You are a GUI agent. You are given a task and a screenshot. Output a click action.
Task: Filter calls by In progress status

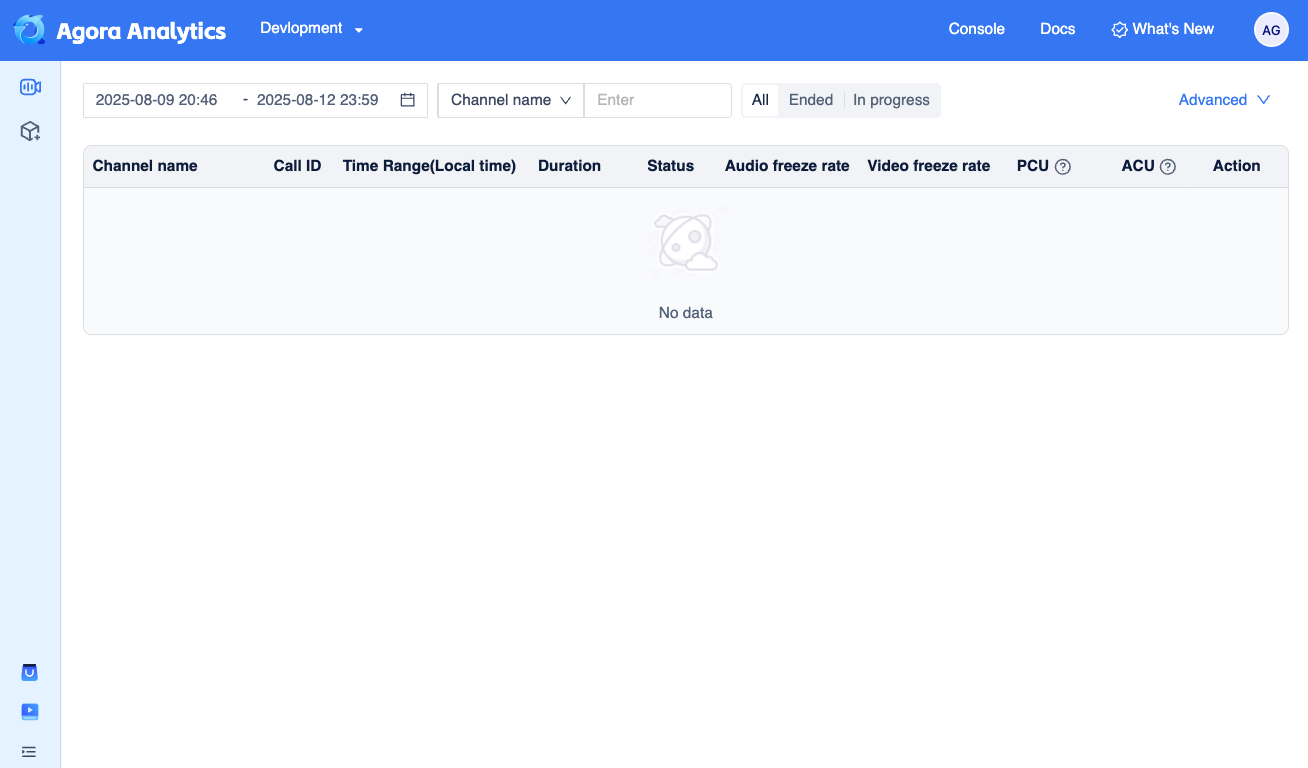[891, 100]
